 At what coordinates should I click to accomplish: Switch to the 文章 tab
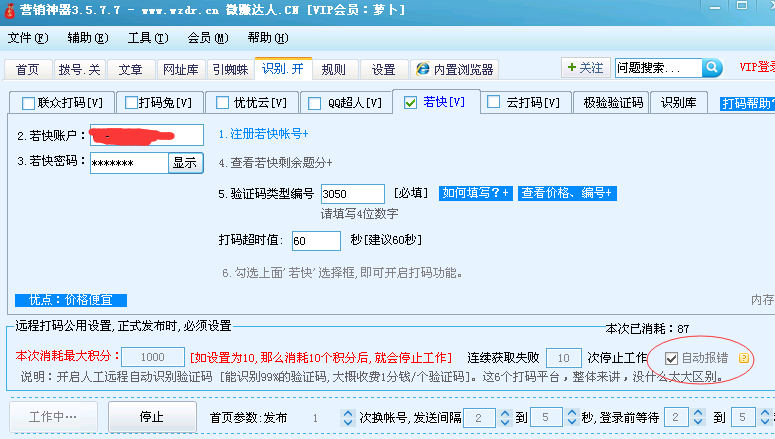coord(130,69)
